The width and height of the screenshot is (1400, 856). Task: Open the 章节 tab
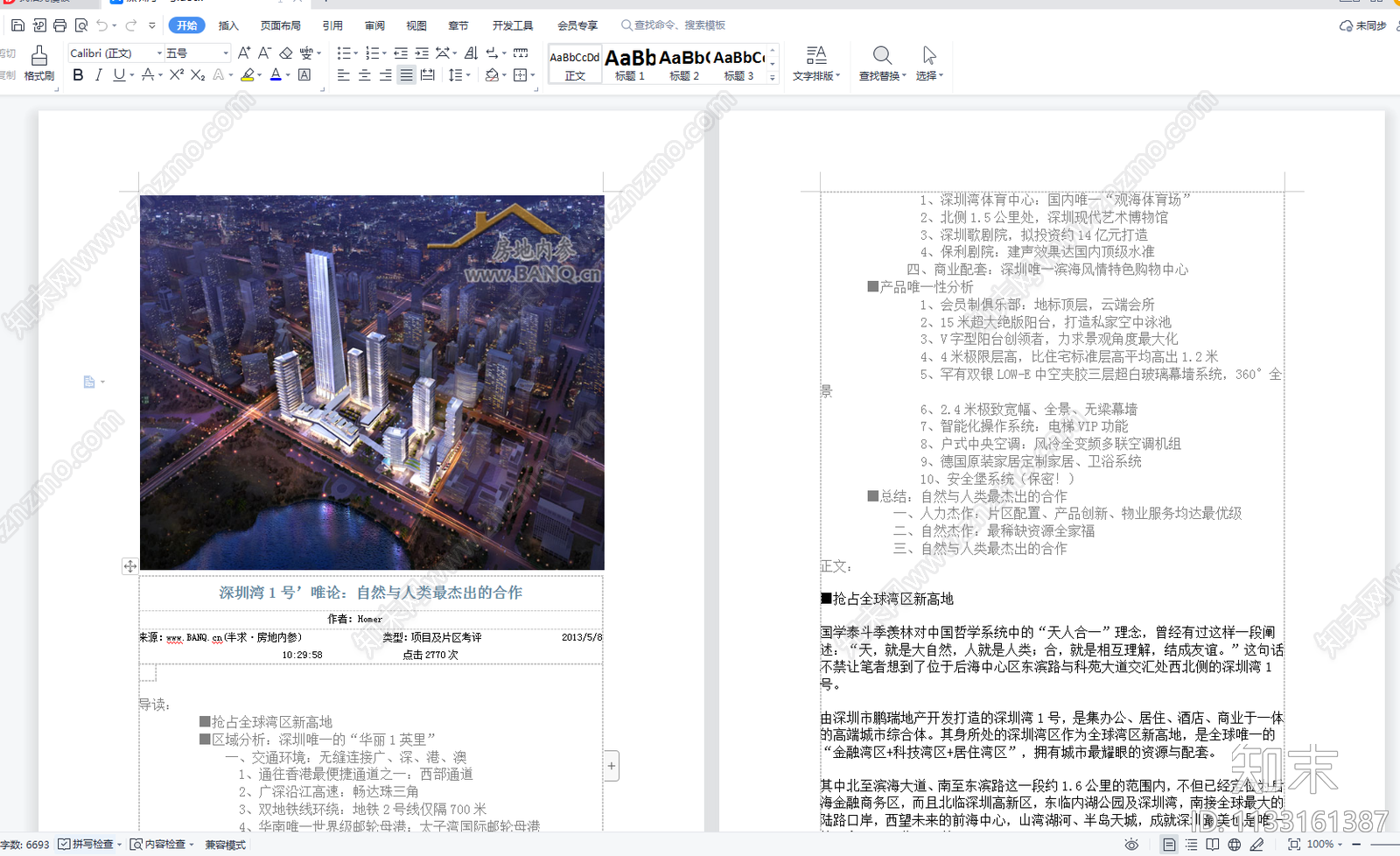[x=458, y=25]
